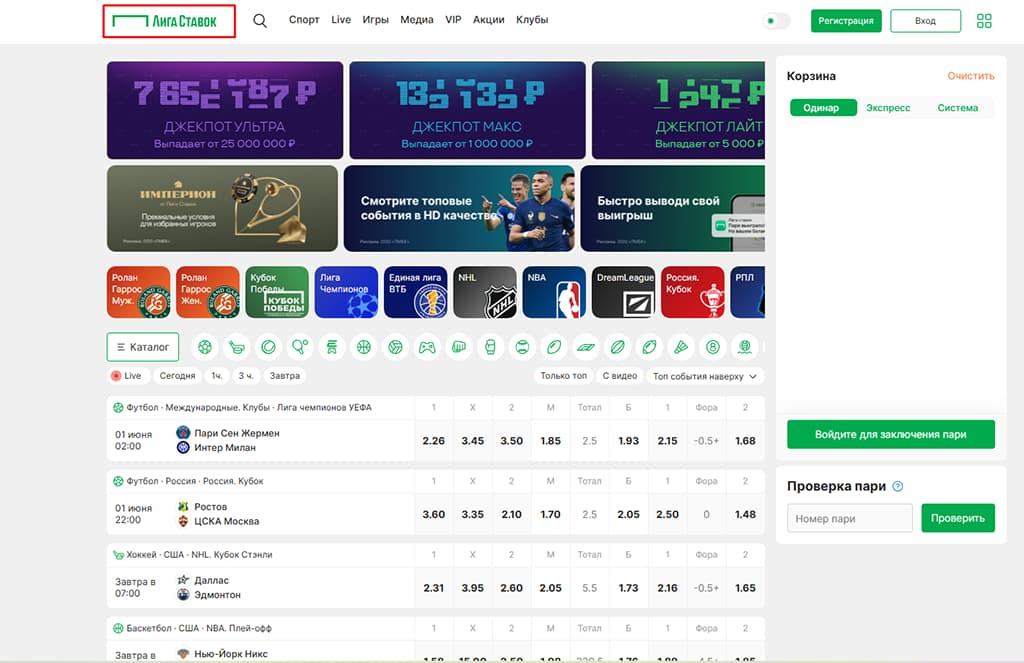Select the tennis ball sport icon

[x=268, y=347]
